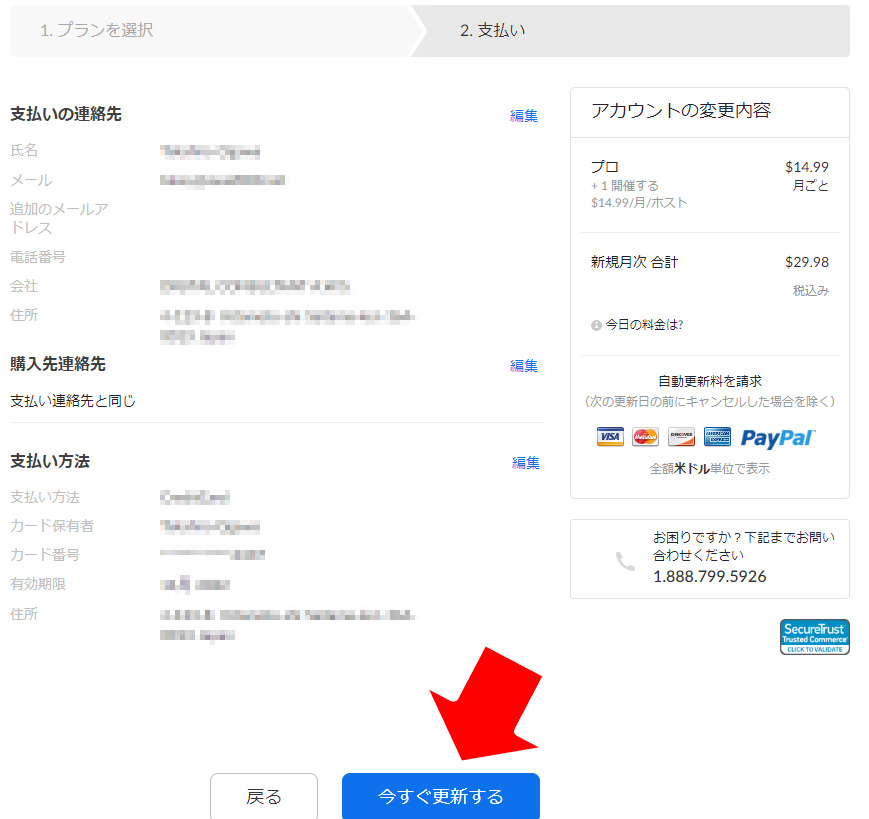869x819 pixels.
Task: Click the 支払い連絡先と同じ text
Action: click(73, 401)
